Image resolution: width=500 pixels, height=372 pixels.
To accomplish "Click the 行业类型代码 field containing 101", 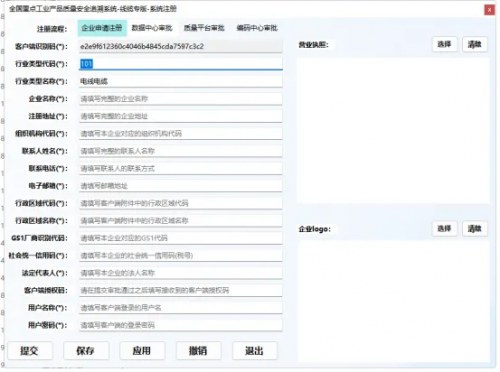I will [181, 64].
